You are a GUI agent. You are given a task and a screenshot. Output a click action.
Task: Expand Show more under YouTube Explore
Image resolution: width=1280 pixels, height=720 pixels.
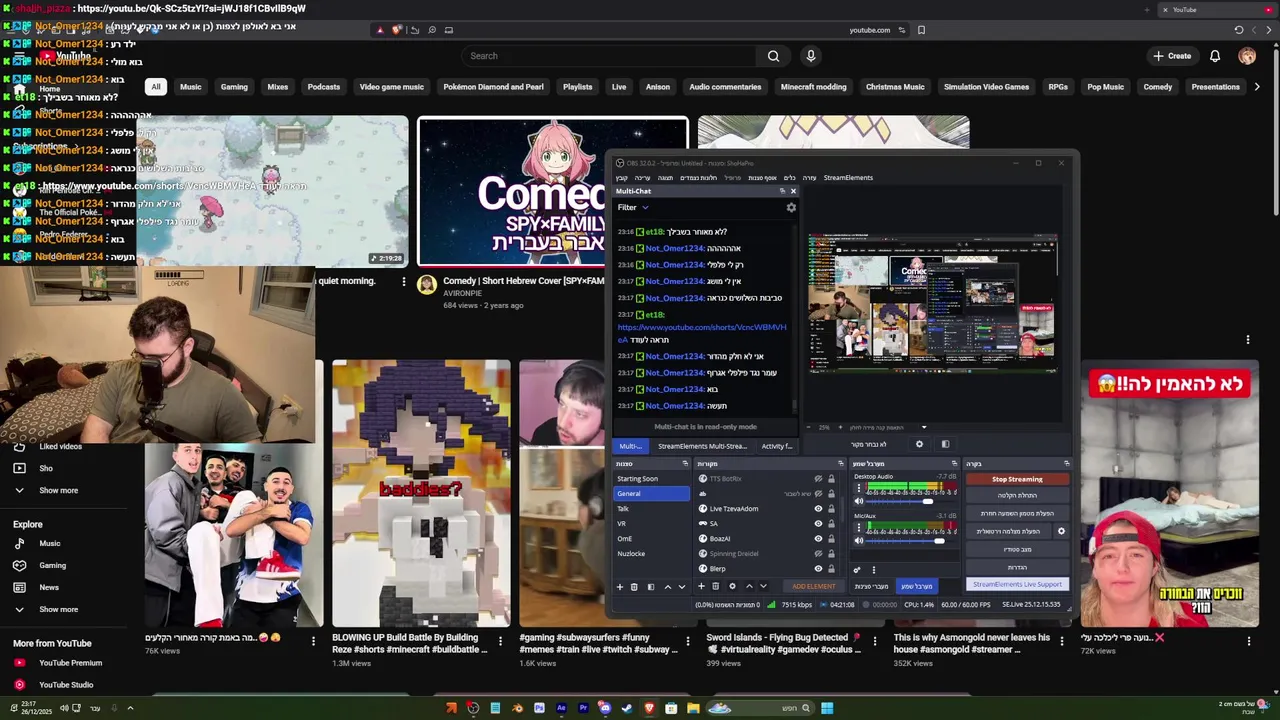click(58, 609)
